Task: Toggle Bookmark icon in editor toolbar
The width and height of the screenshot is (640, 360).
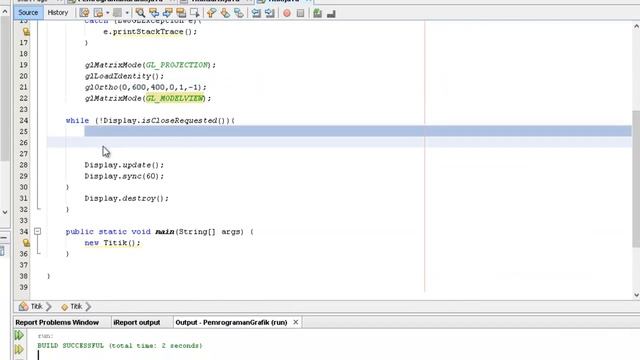Action: click(239, 13)
